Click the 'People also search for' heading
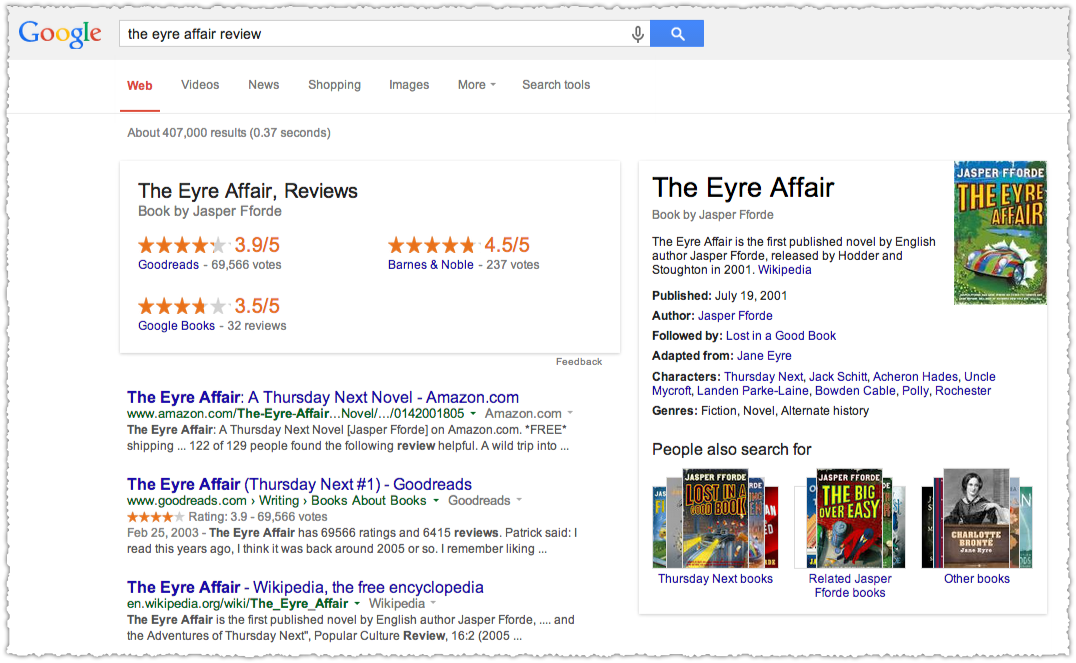 (x=732, y=450)
